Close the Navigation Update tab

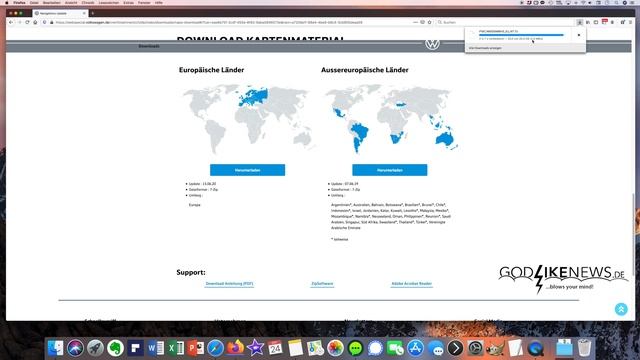pyautogui.click(x=84, y=13)
